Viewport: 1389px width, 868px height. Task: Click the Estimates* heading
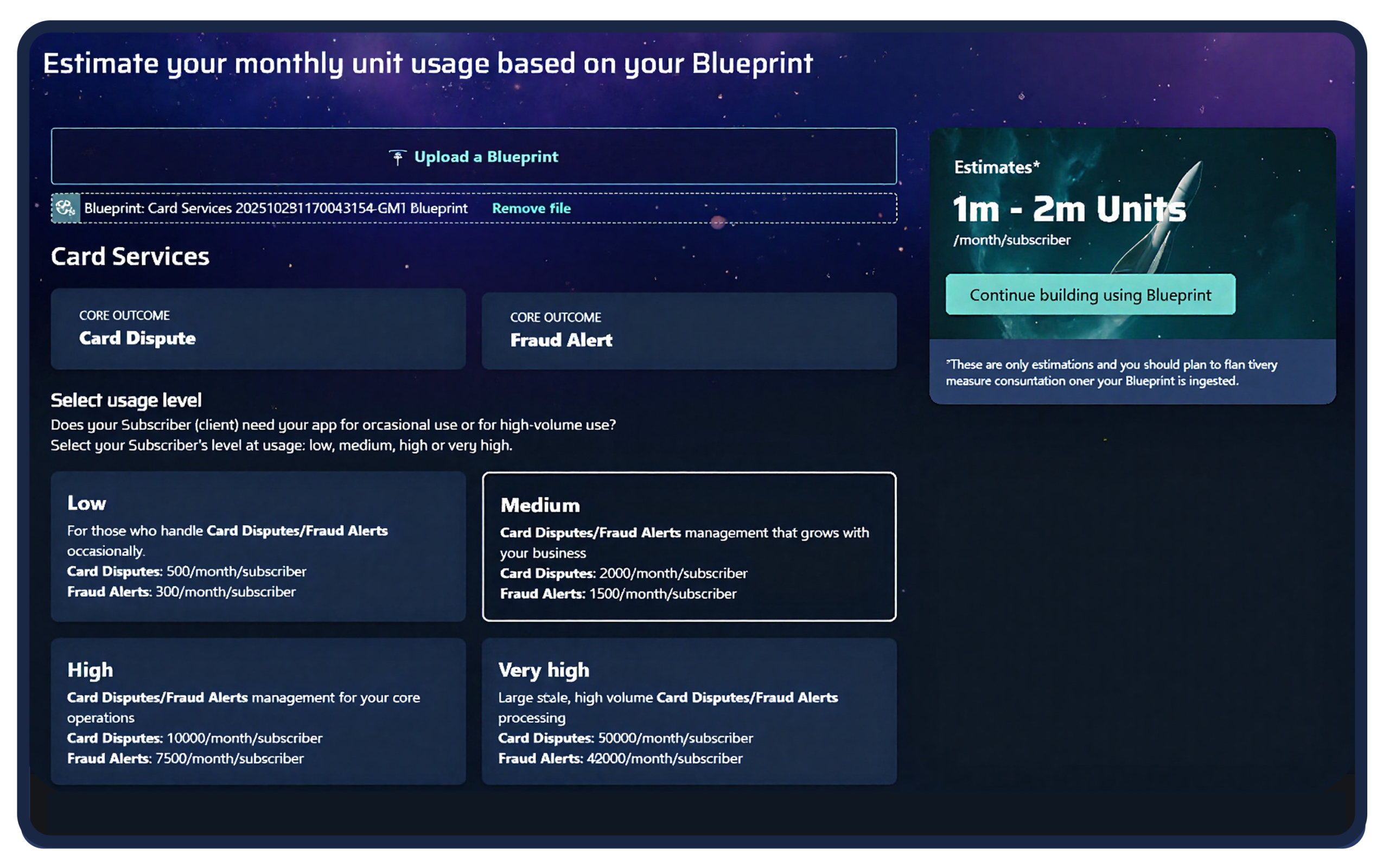996,167
